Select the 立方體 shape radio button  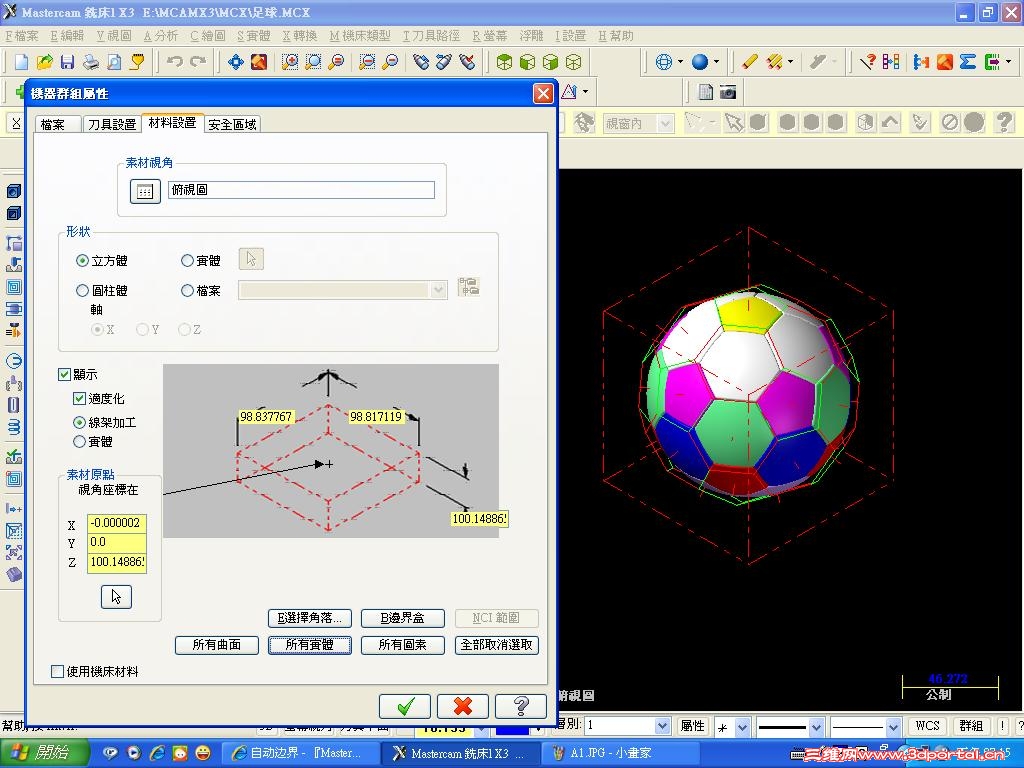82,261
